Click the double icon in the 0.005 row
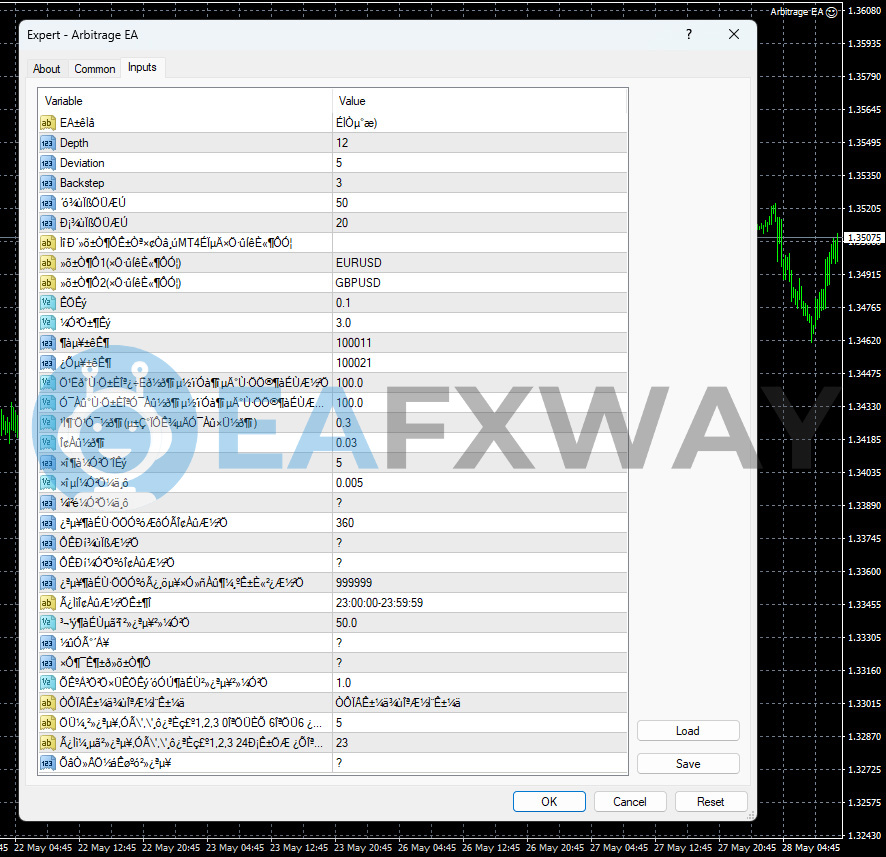This screenshot has width=886, height=857. coord(47,483)
